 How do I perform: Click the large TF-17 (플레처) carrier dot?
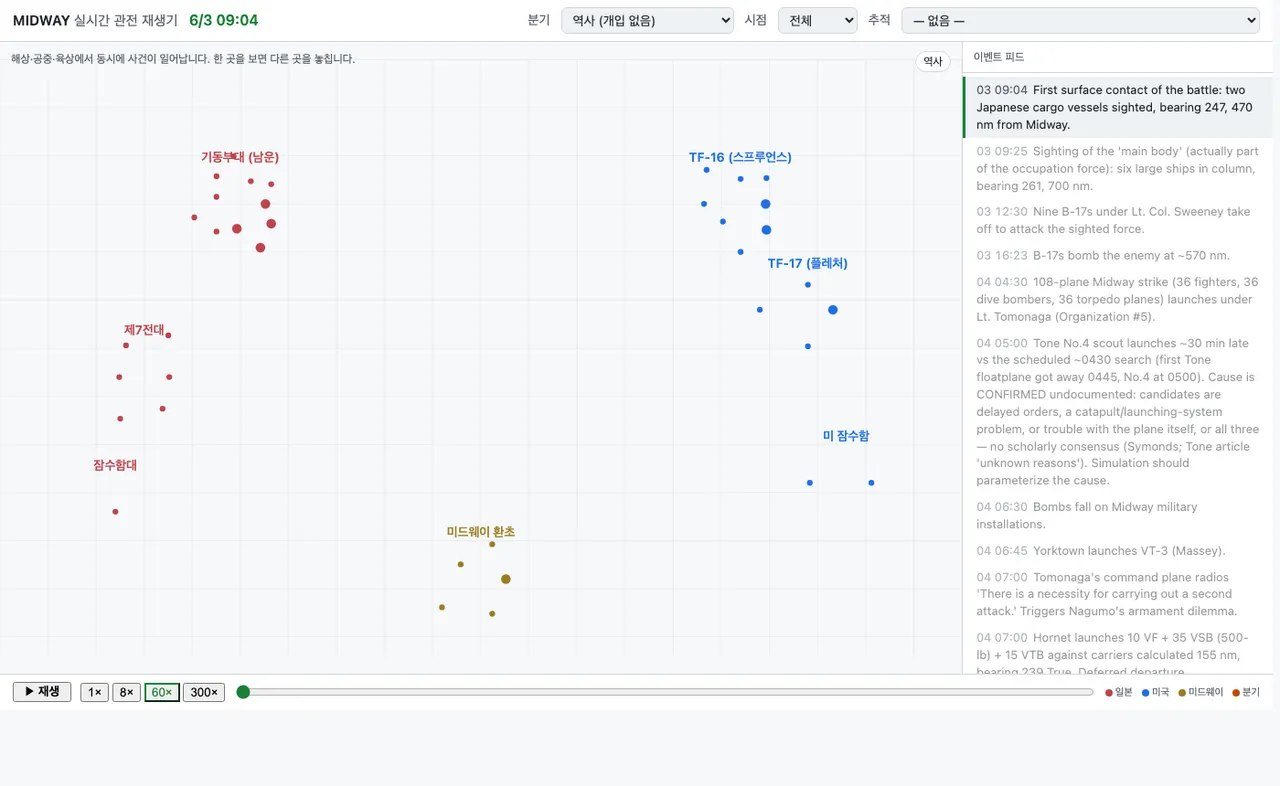coord(833,310)
